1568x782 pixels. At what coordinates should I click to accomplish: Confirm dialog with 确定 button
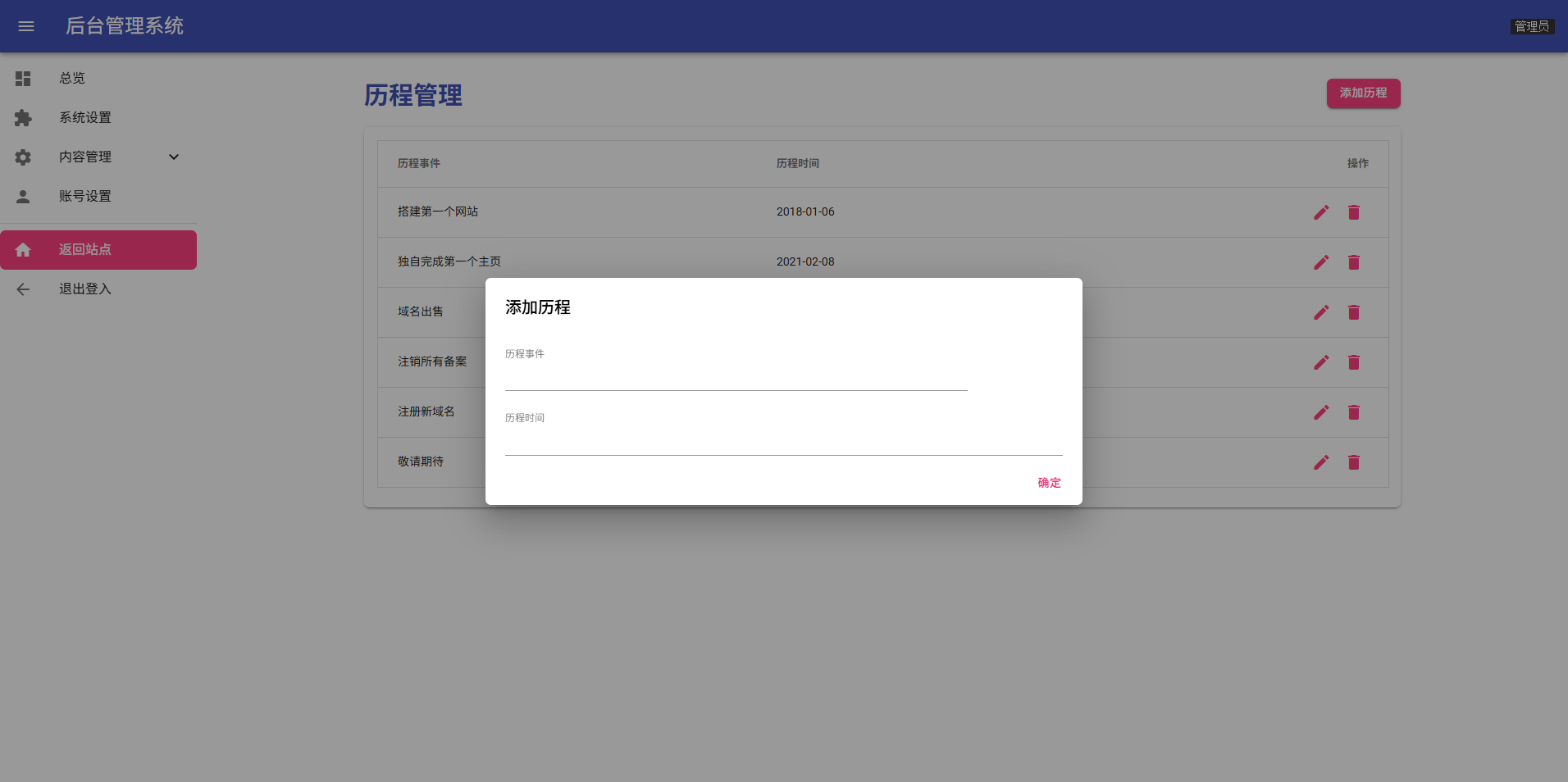pyautogui.click(x=1047, y=483)
